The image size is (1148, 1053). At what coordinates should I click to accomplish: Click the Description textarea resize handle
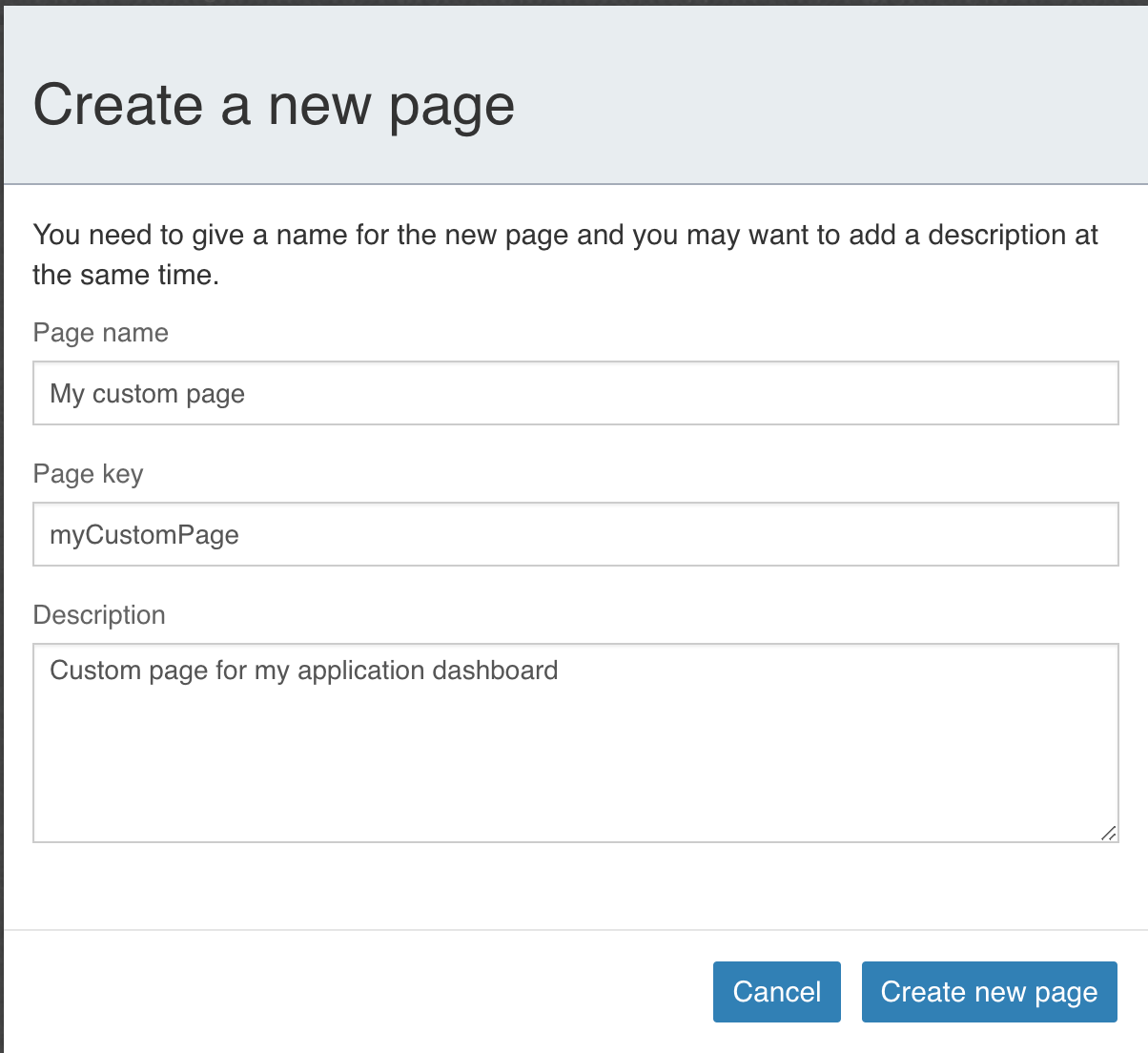(1108, 833)
